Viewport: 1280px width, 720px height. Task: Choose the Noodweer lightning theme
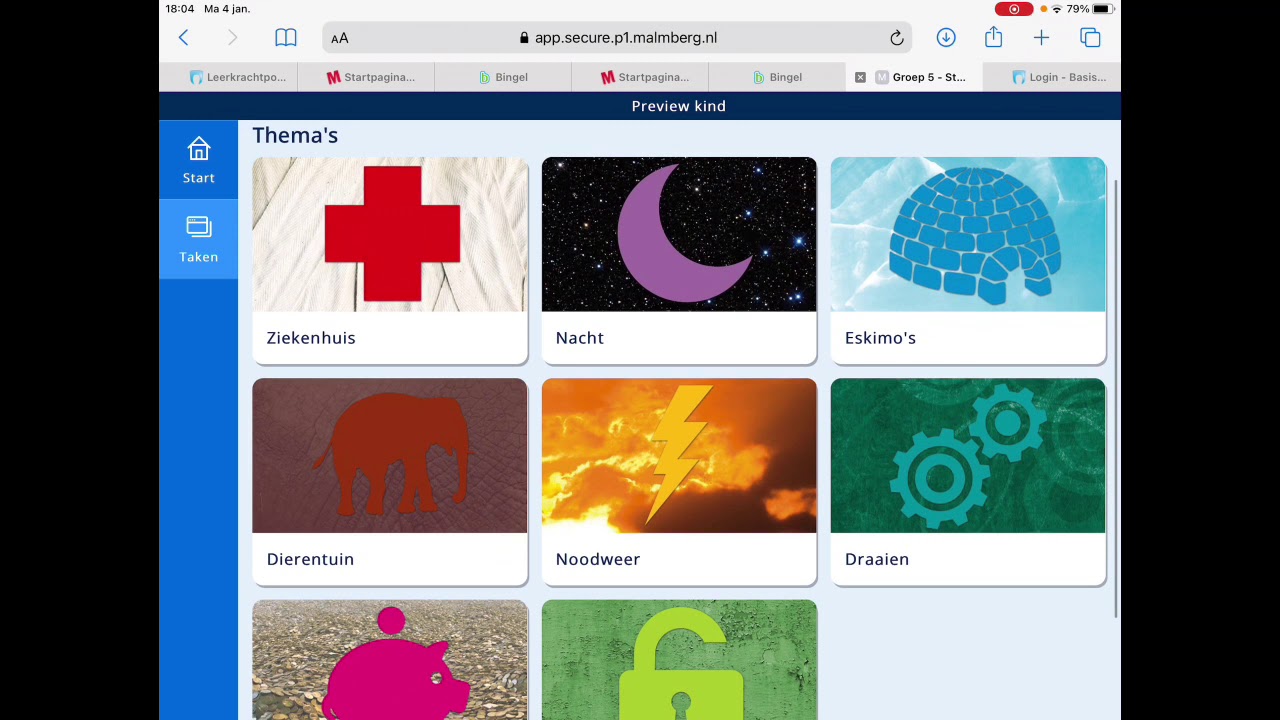pos(679,482)
